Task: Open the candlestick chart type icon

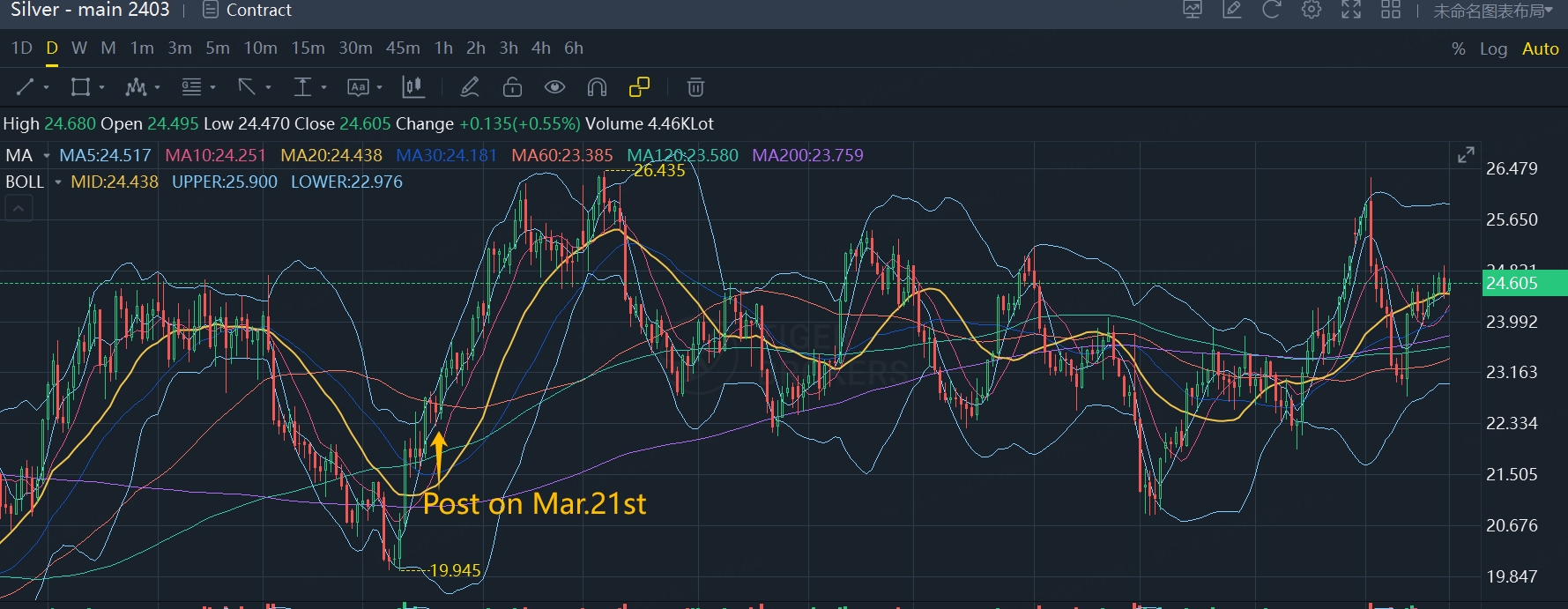Action: (412, 87)
